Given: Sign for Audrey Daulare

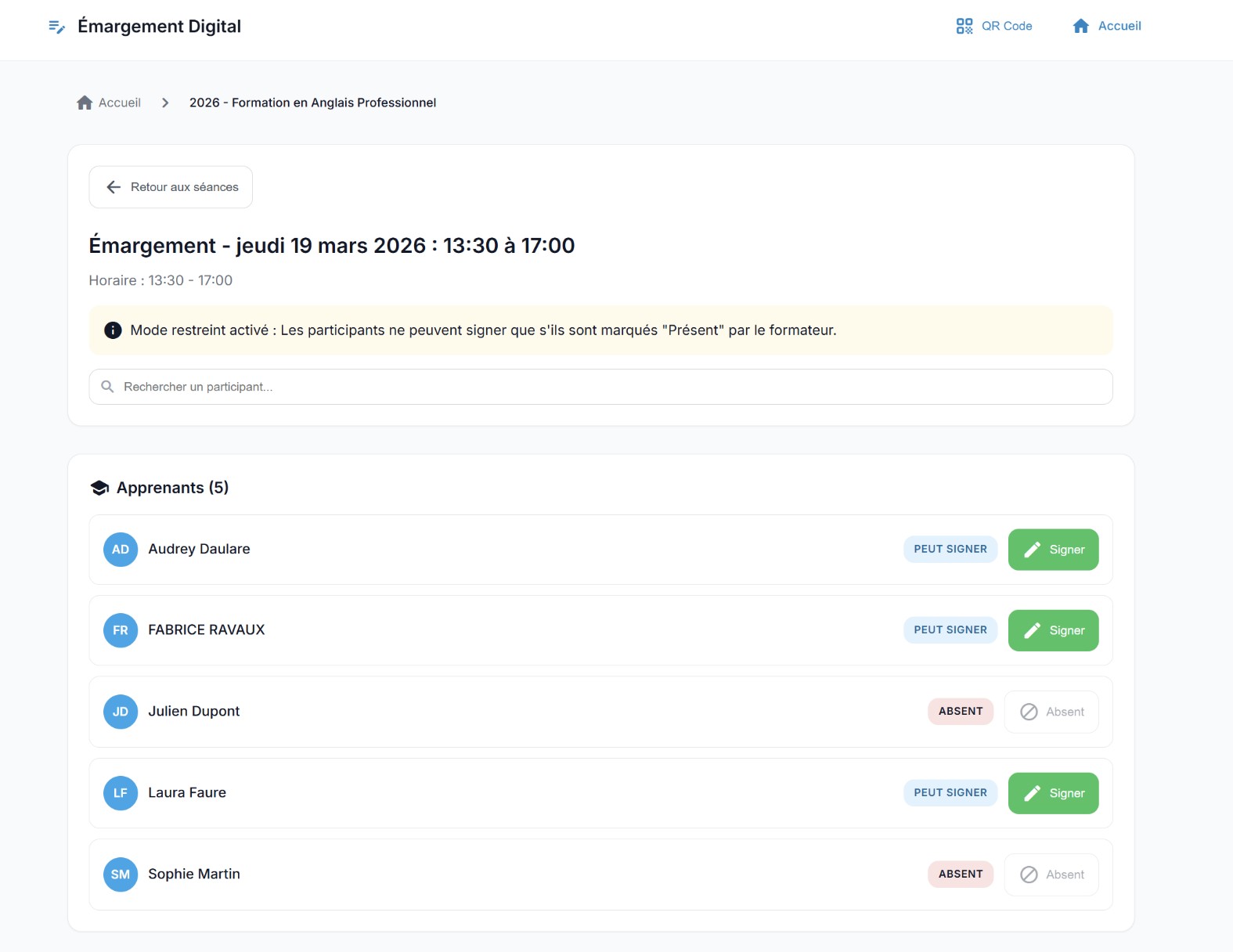Looking at the screenshot, I should pyautogui.click(x=1053, y=550).
